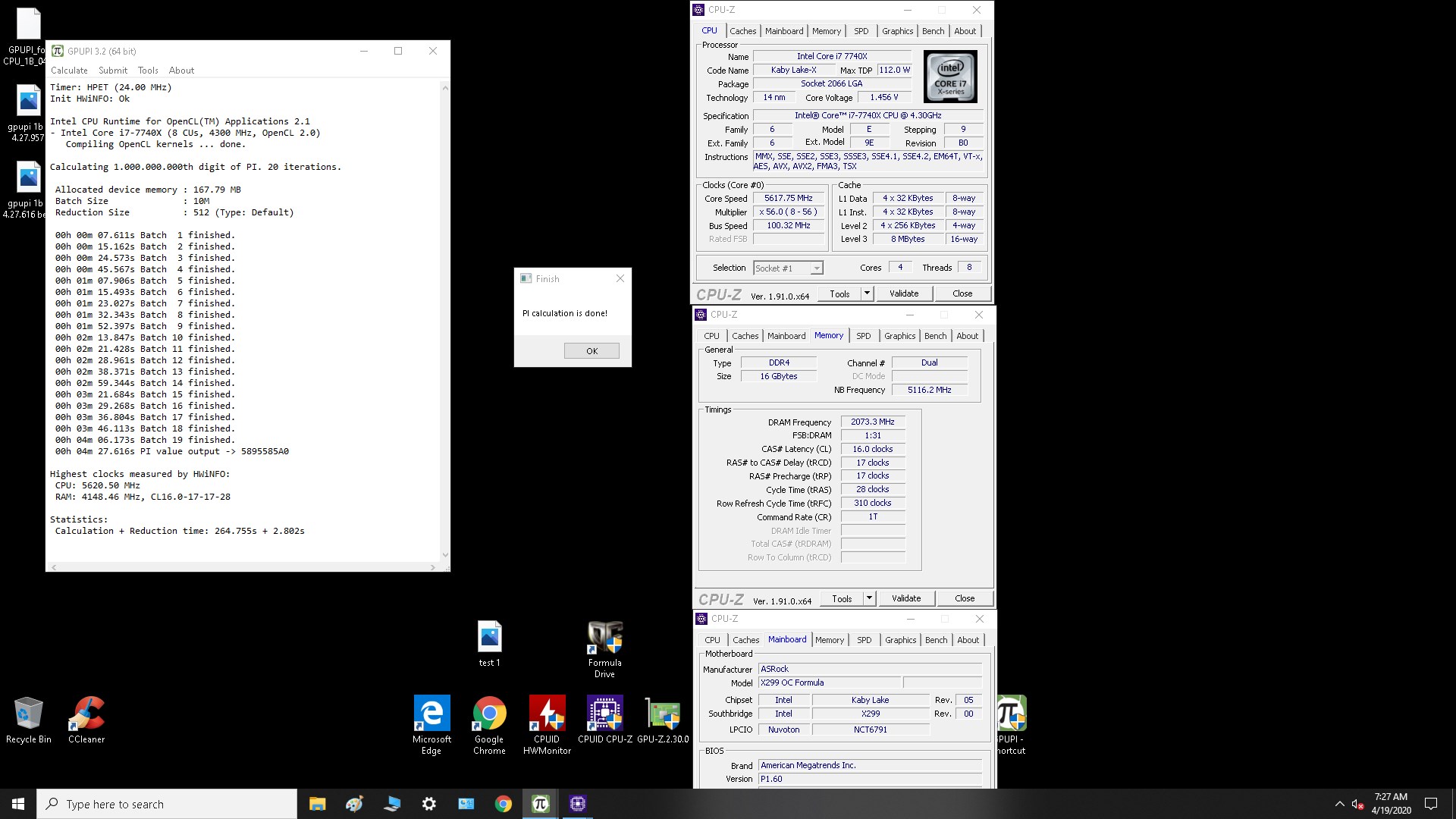Click Validate in top CPU-Z window
1456x819 pixels.
click(x=904, y=293)
